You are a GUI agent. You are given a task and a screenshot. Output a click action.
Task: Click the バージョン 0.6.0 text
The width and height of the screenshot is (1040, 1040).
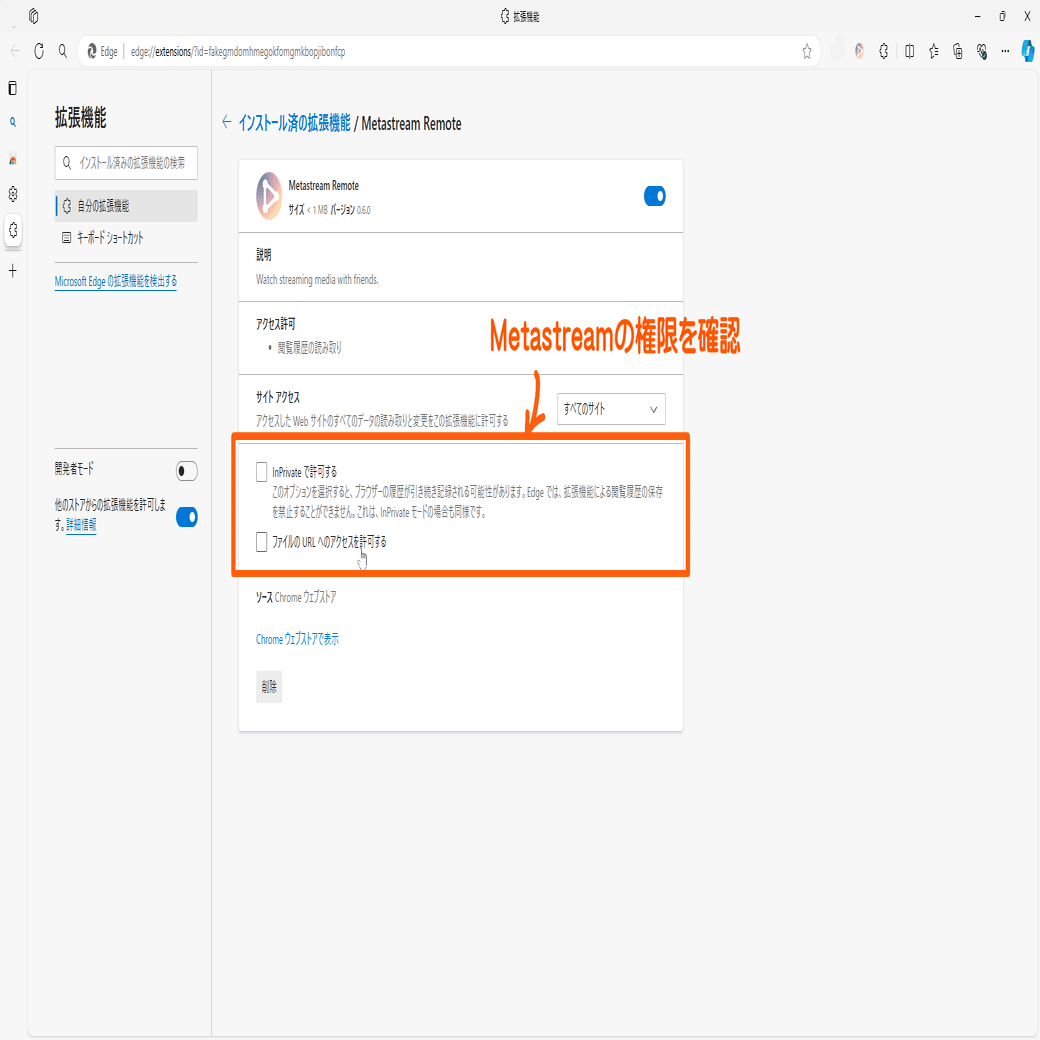coord(351,210)
